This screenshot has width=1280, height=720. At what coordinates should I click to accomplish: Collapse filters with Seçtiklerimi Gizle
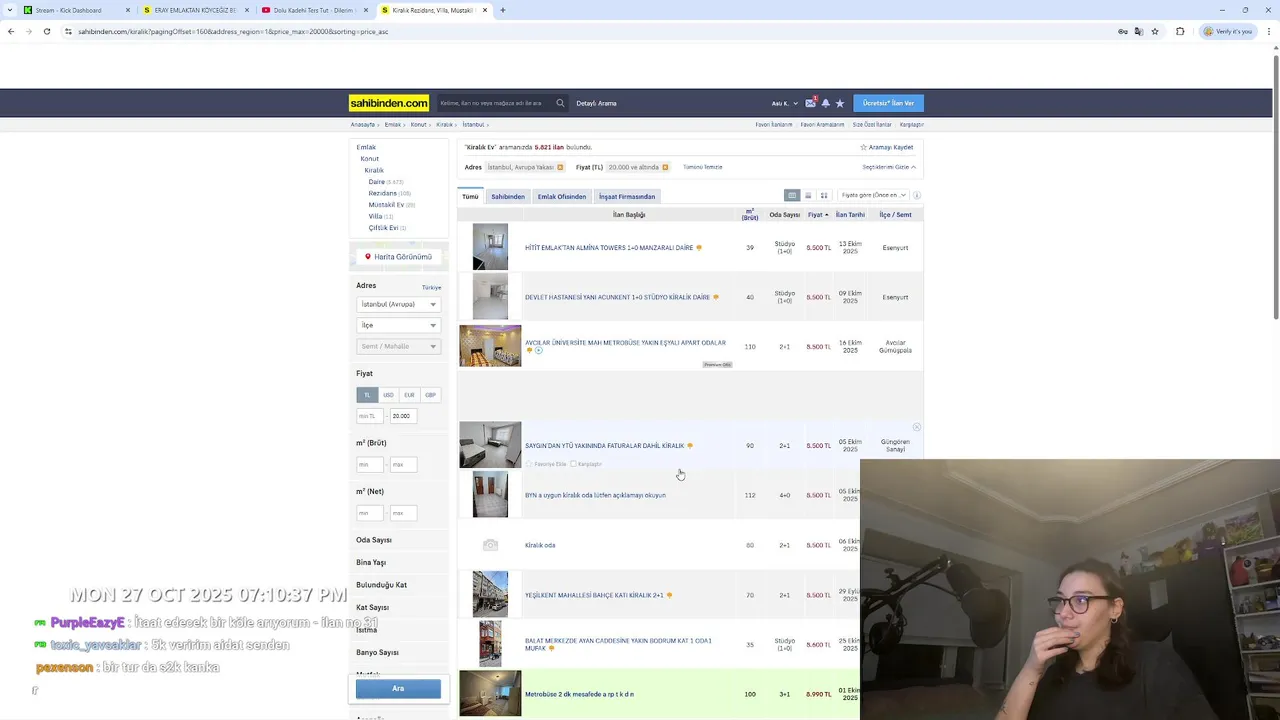pos(889,167)
